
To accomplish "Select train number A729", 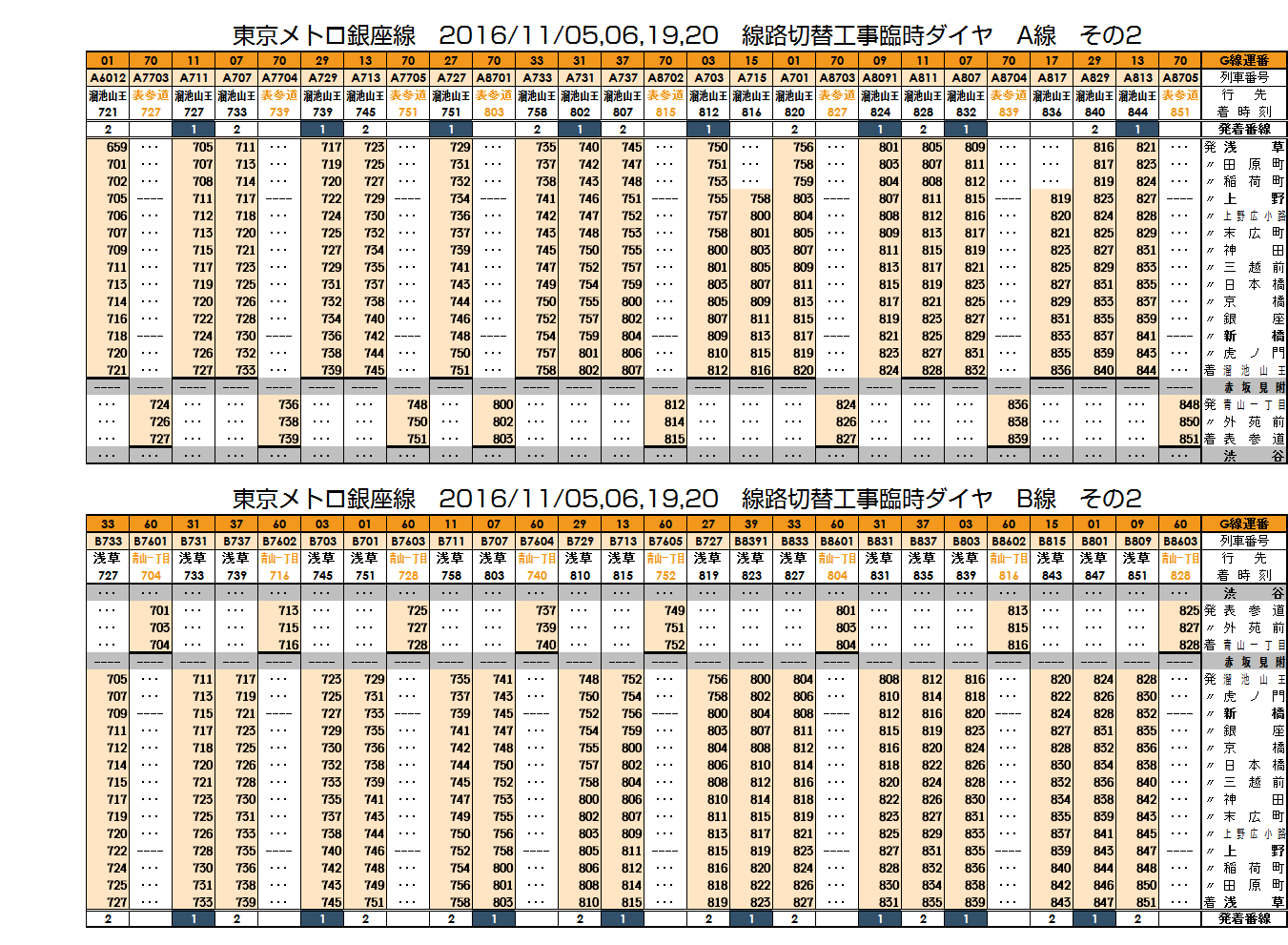I will tap(322, 78).
